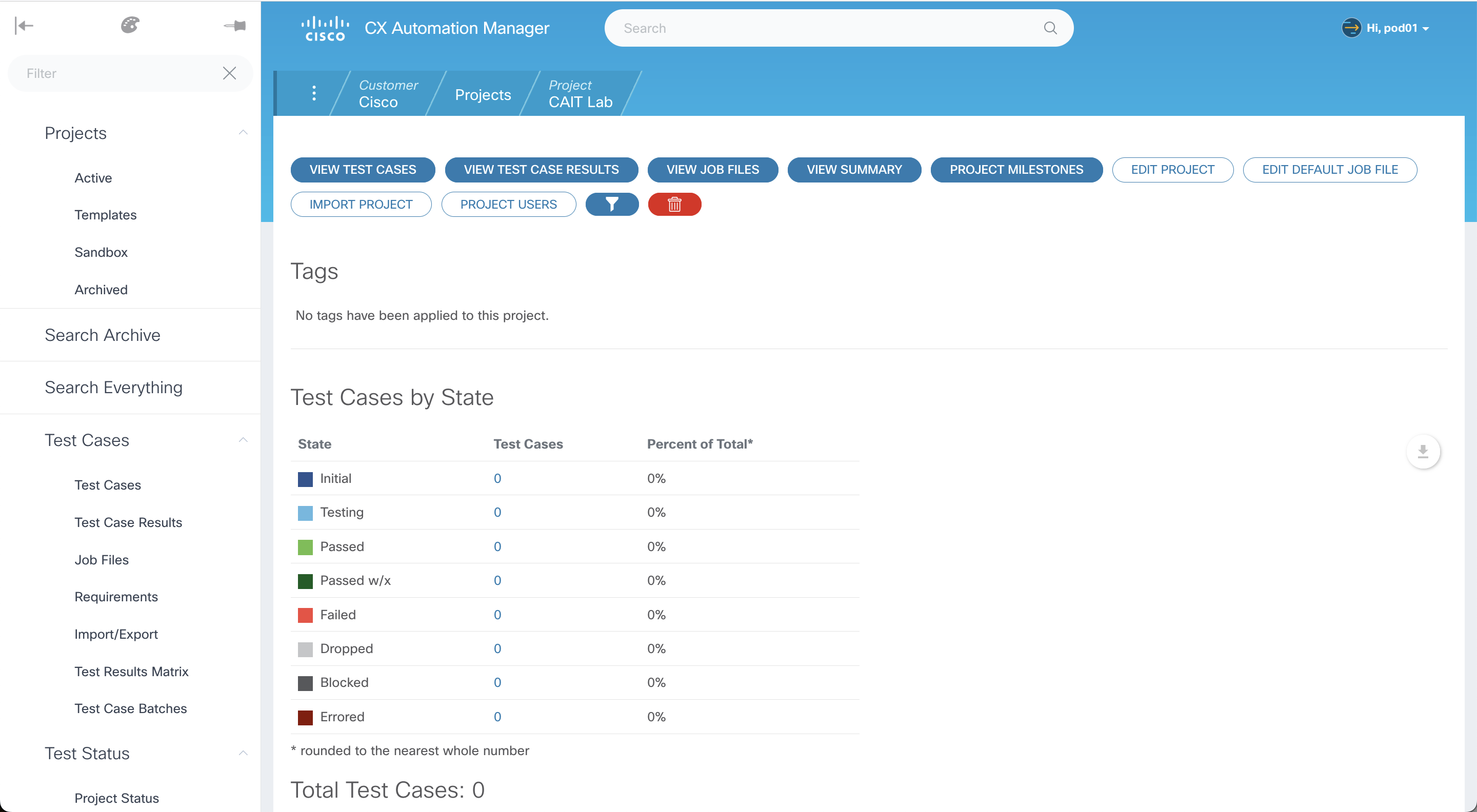Viewport: 1477px width, 812px height.
Task: Open Test Results Matrix in sidebar
Action: tap(131, 672)
